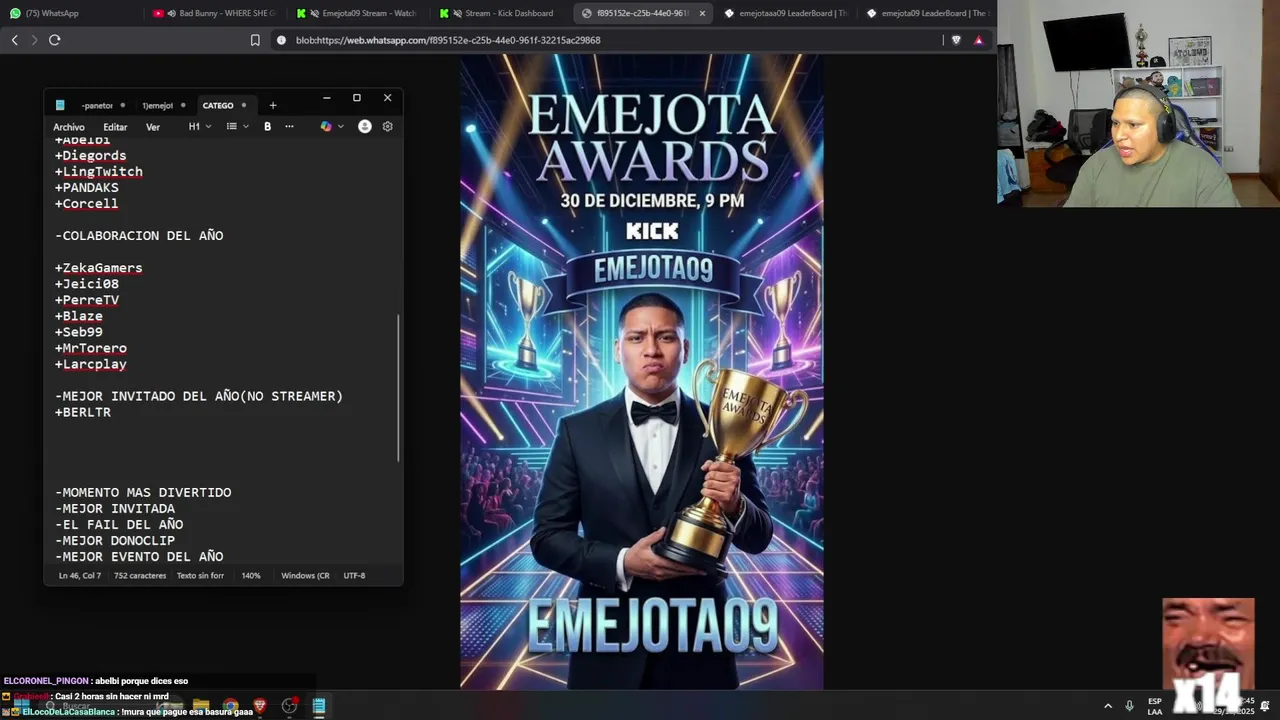Click '+BERLTR' line in Notepad
Screen dimensions: 1280x720
pyautogui.click(x=82, y=412)
